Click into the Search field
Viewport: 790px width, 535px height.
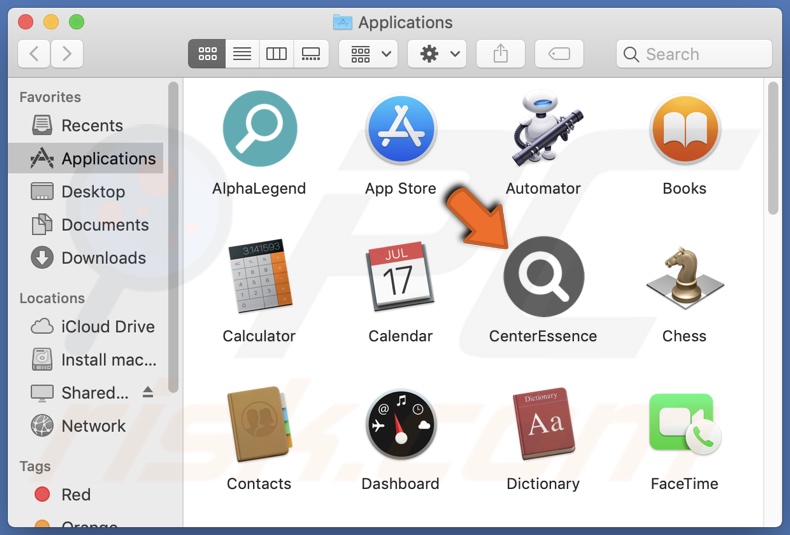(x=694, y=54)
